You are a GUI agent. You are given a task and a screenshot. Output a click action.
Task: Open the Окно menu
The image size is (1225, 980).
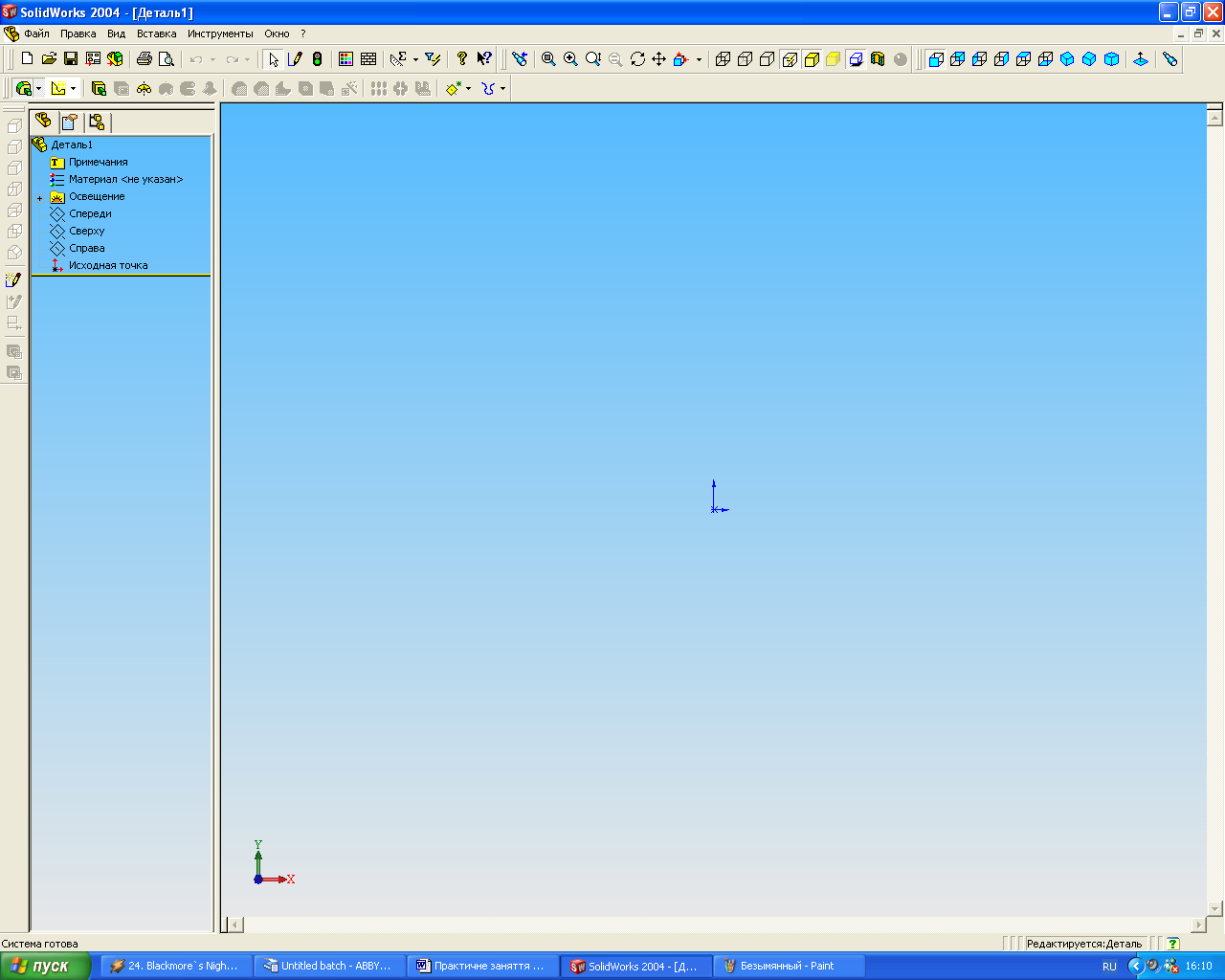[277, 33]
